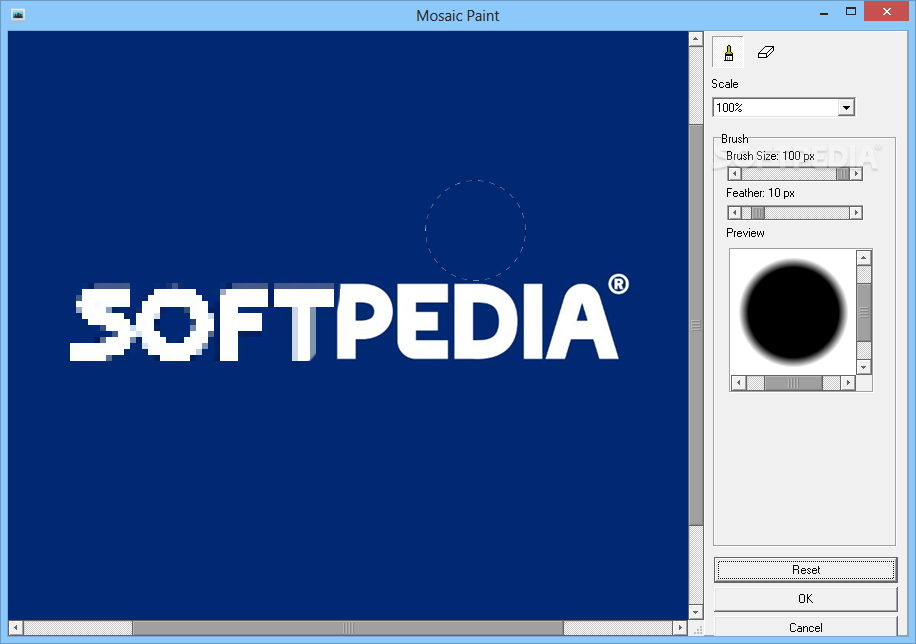Click preview vertical scrollbar up arrow
The height and width of the screenshot is (644, 916).
tap(863, 258)
